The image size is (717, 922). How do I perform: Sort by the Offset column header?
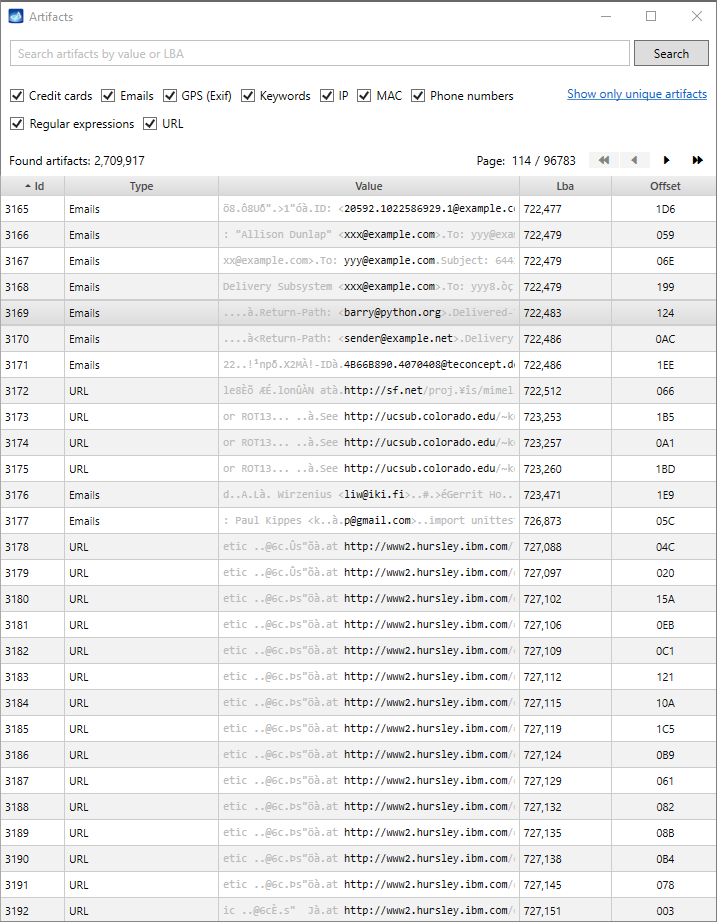tap(665, 186)
